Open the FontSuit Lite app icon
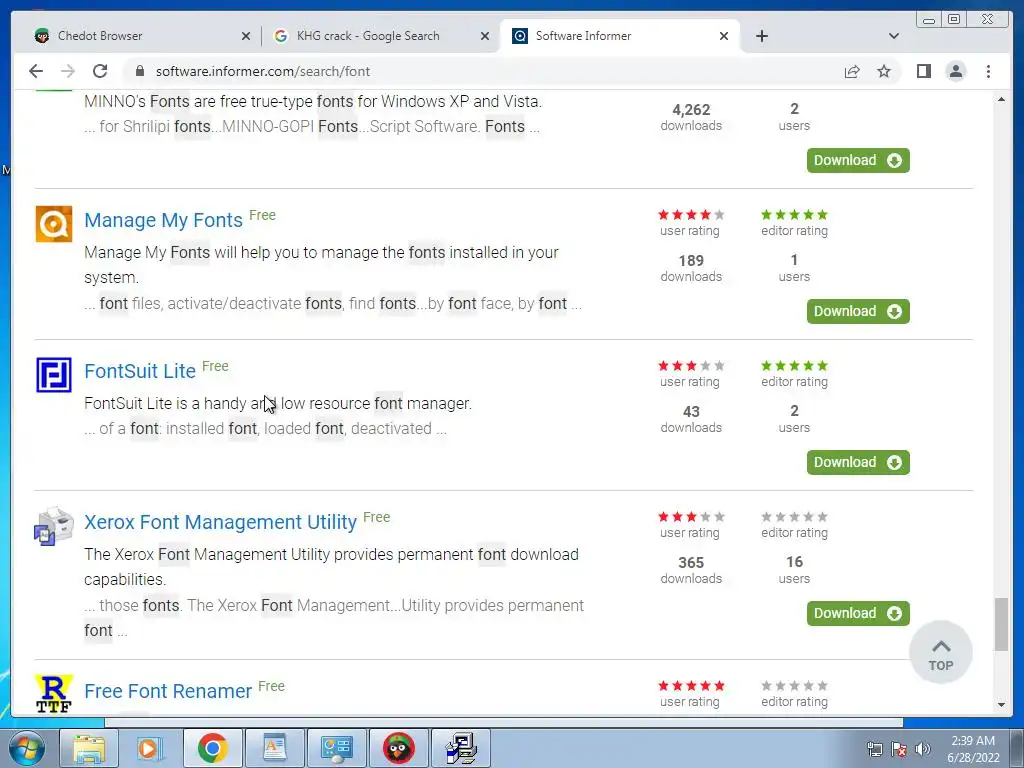Viewport: 1024px width, 768px height. [54, 375]
